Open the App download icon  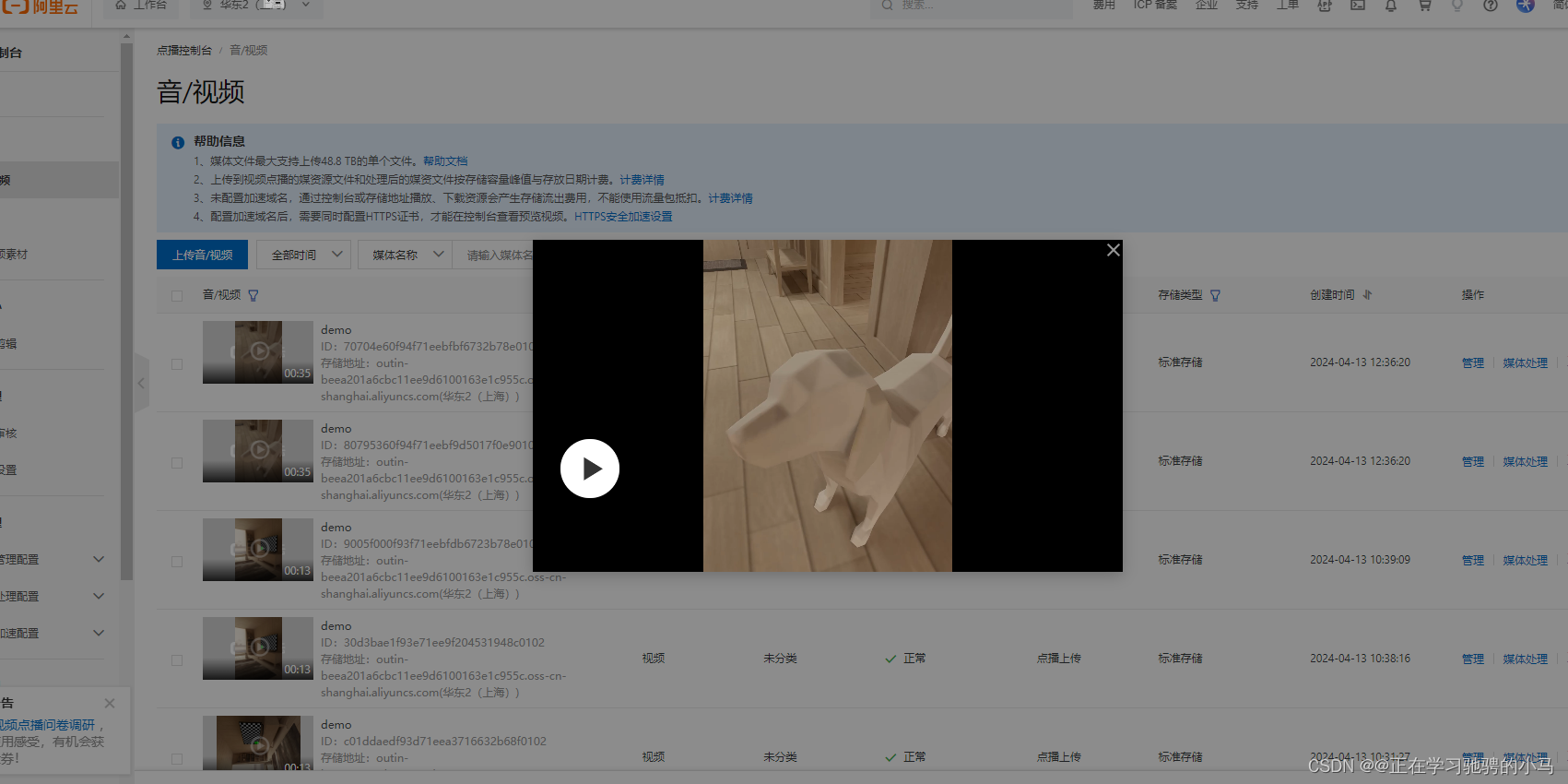tap(1325, 6)
